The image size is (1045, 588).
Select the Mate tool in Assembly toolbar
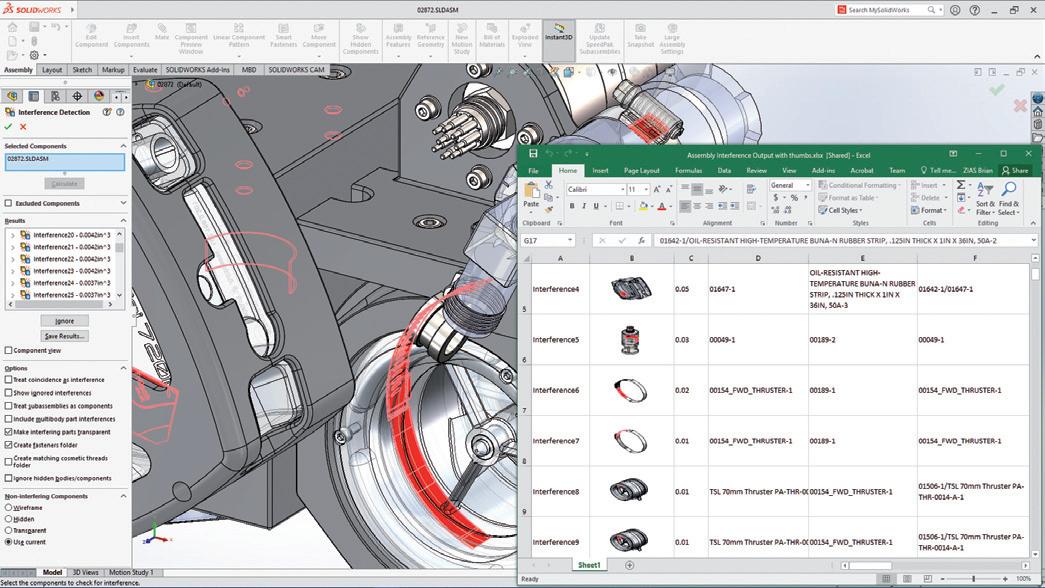[x=162, y=31]
